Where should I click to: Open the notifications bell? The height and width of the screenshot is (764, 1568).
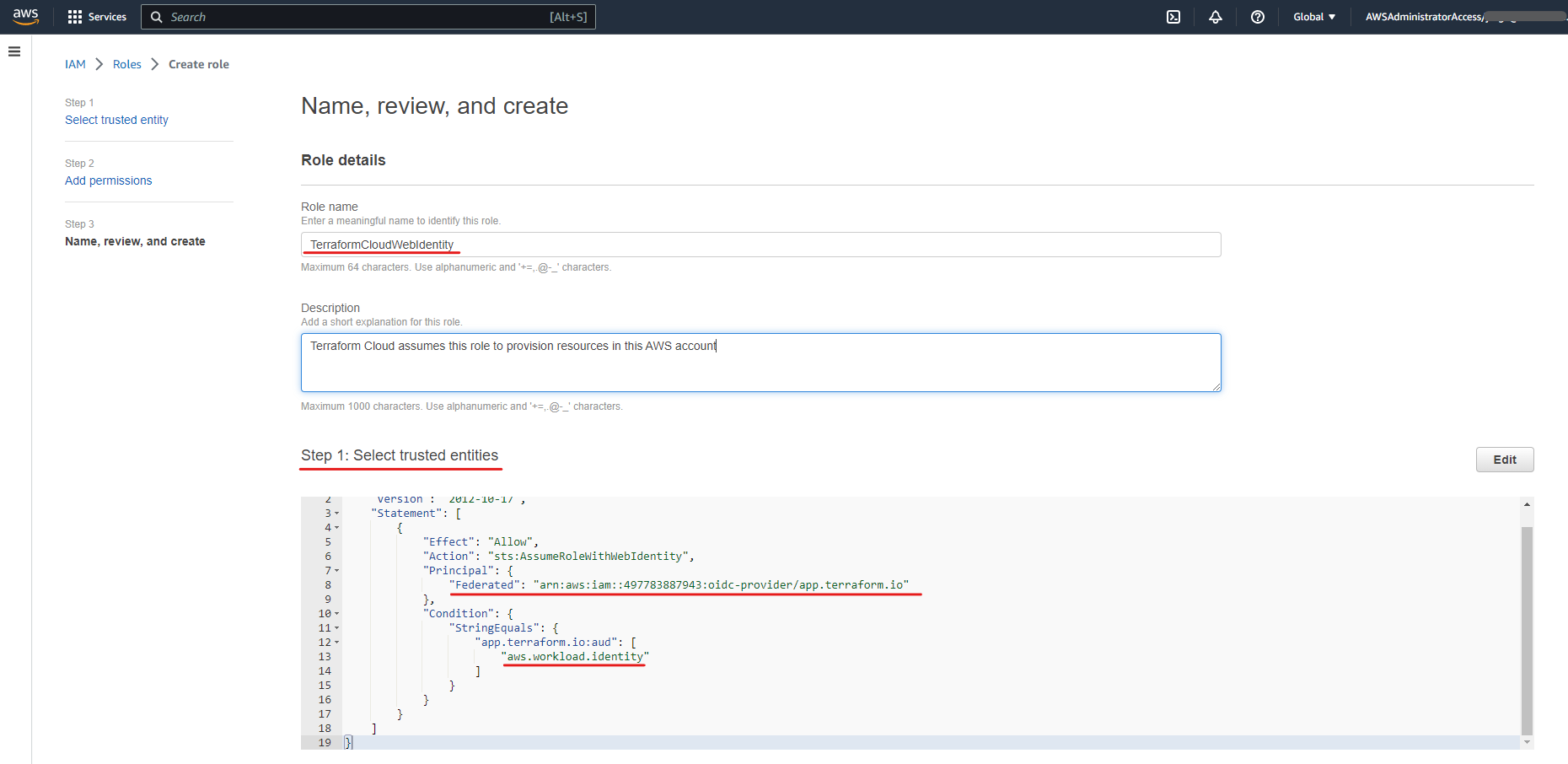coord(1216,17)
